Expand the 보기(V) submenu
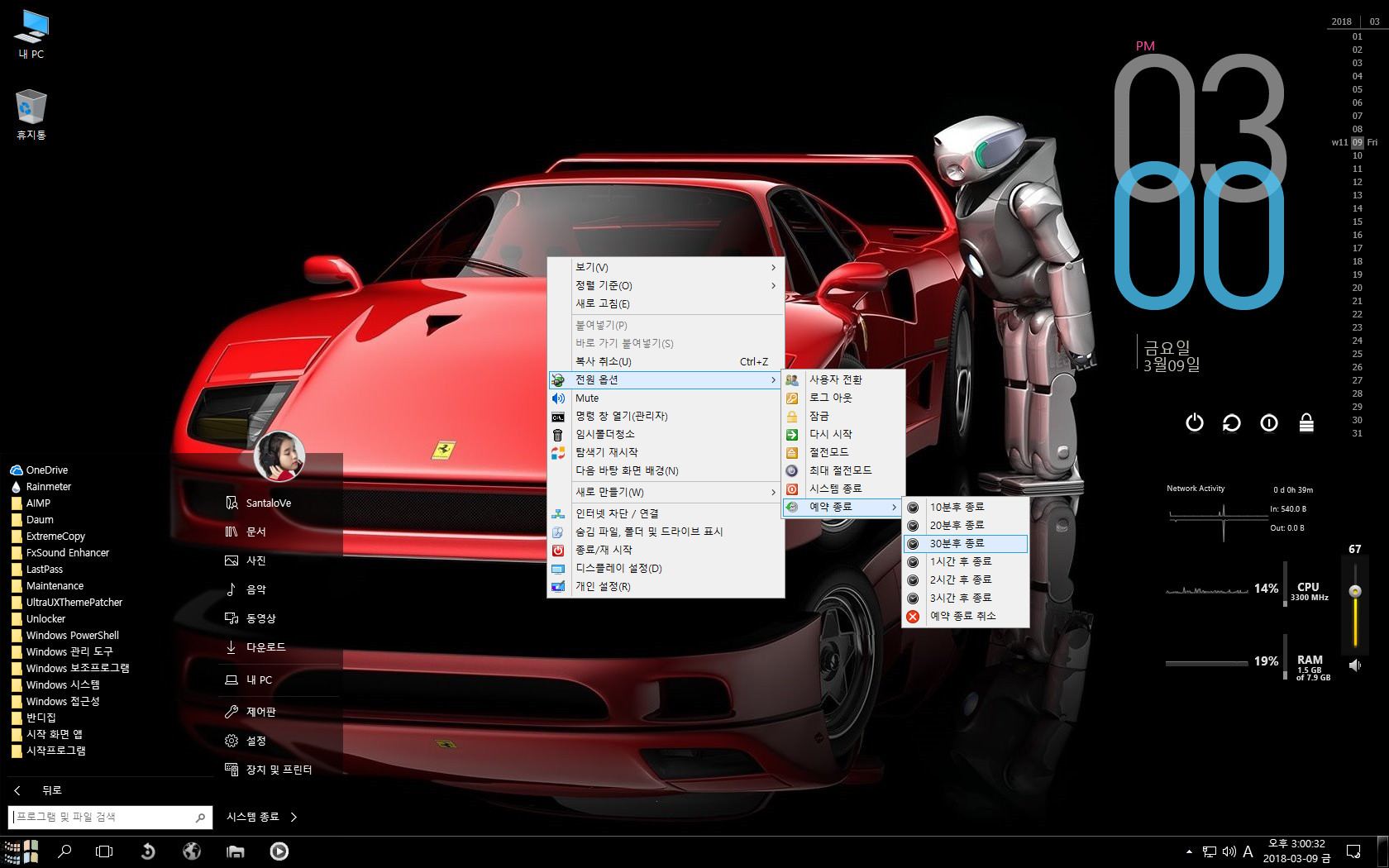 coord(666,267)
